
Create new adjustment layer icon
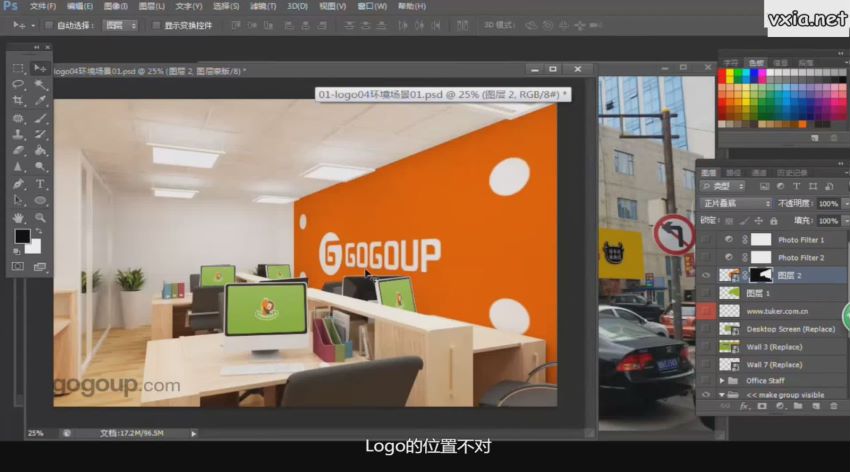coord(780,406)
